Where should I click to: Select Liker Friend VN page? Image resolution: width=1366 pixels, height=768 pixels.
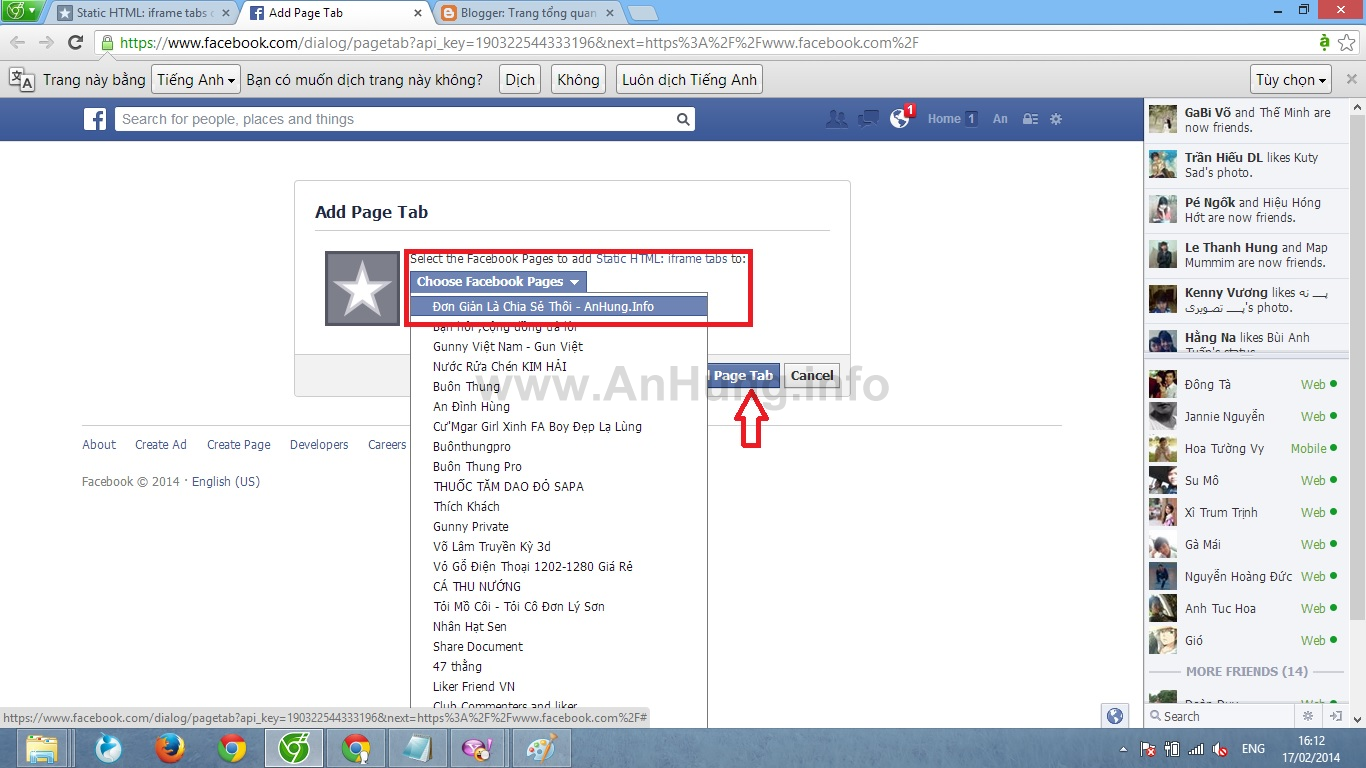[559, 686]
